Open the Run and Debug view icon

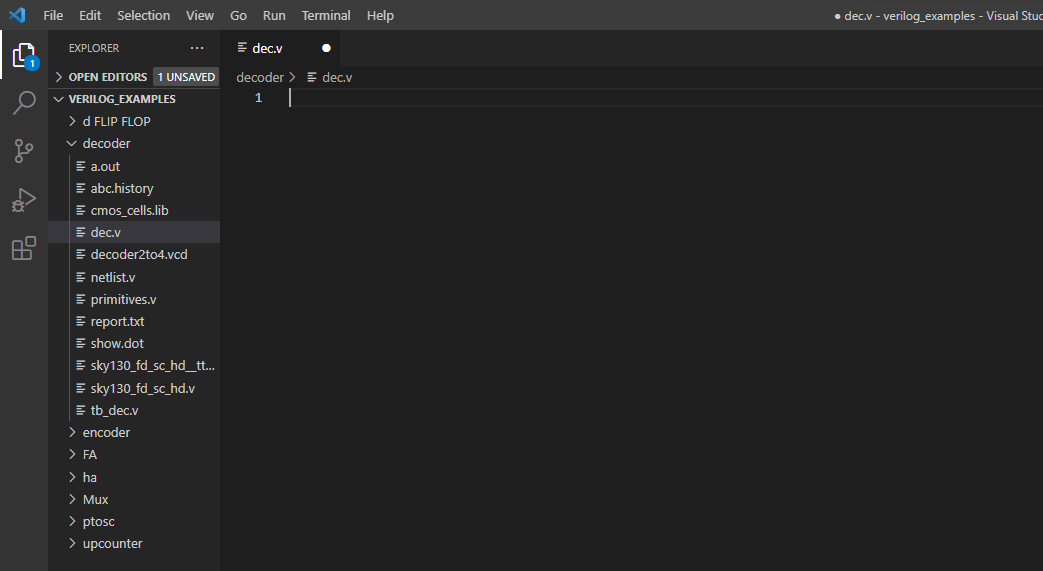click(24, 200)
